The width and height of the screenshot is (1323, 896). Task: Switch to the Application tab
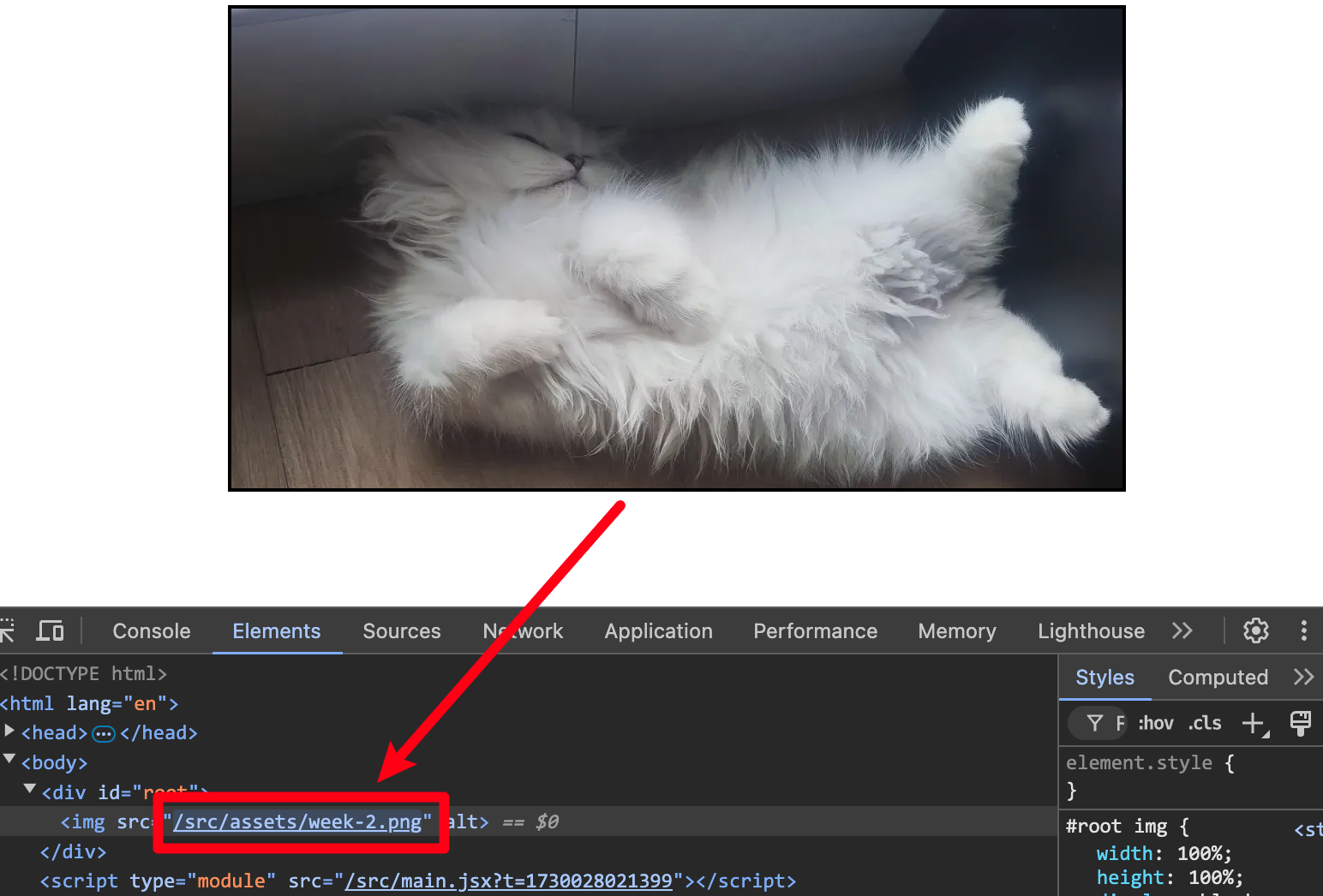[659, 631]
